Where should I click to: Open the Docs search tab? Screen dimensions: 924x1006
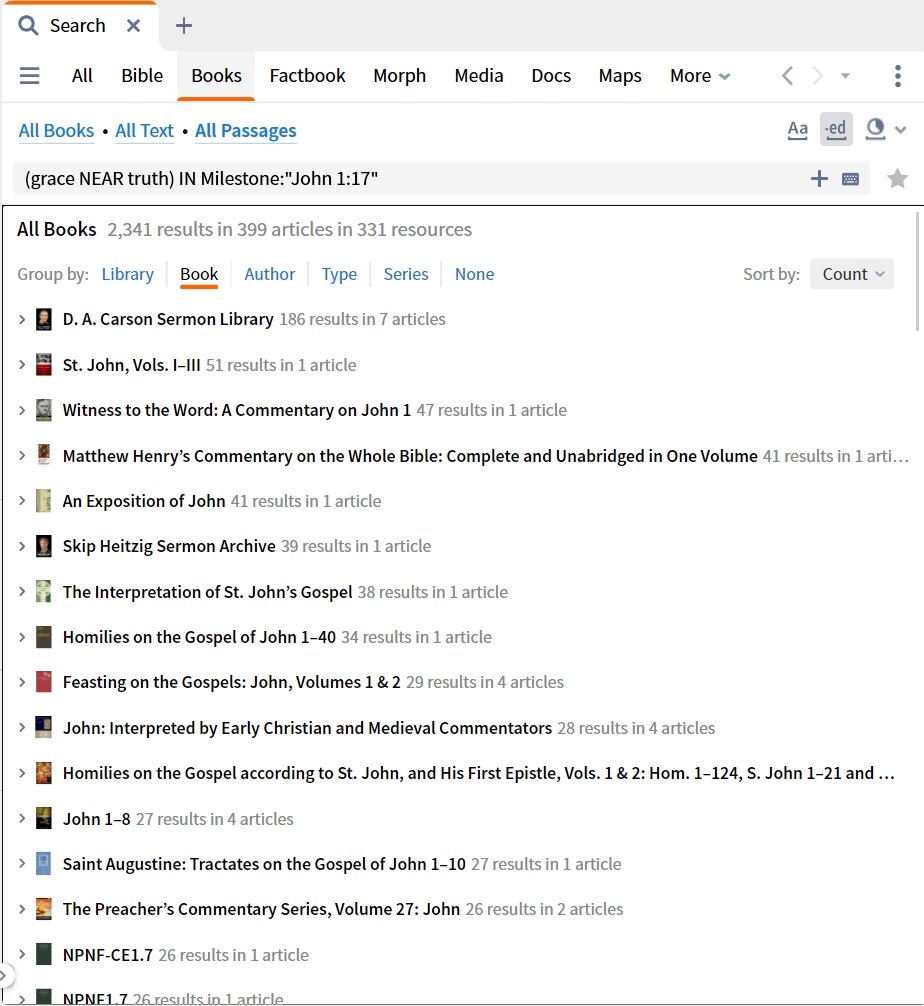pos(551,76)
